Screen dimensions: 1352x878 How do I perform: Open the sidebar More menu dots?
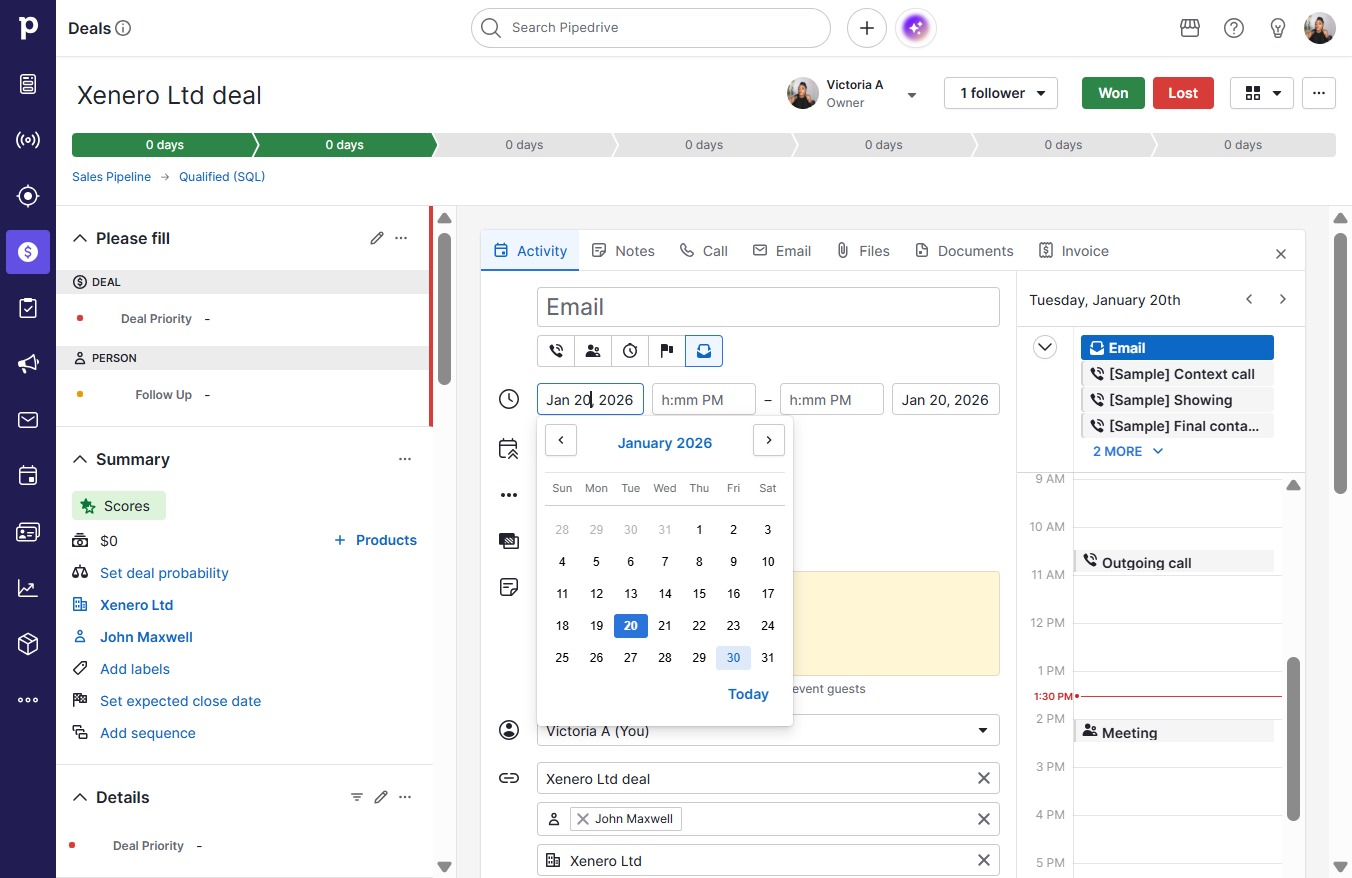[x=28, y=700]
